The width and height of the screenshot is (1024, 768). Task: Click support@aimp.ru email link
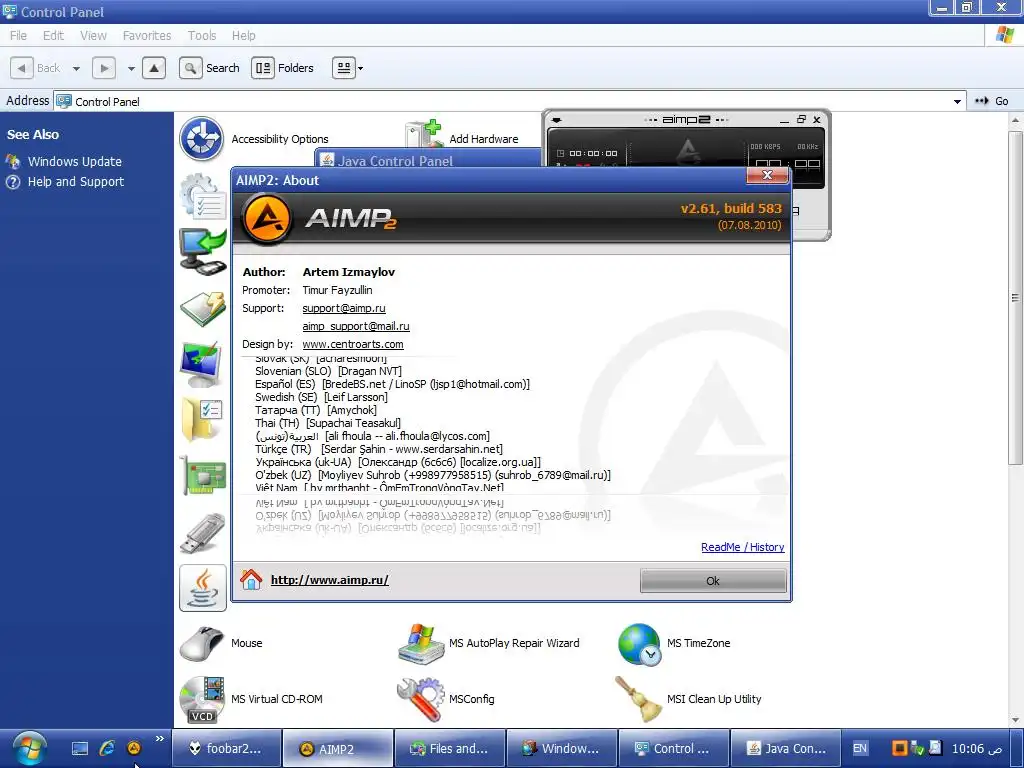point(344,308)
